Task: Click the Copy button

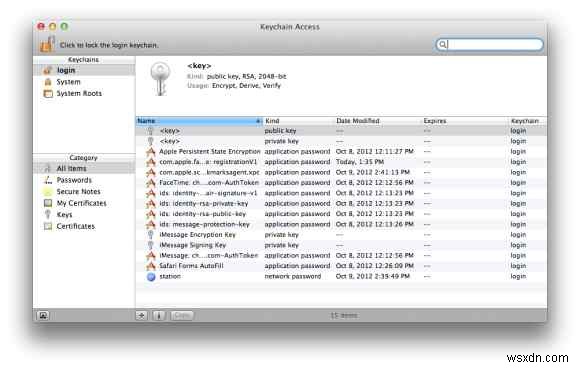Action: 182,315
